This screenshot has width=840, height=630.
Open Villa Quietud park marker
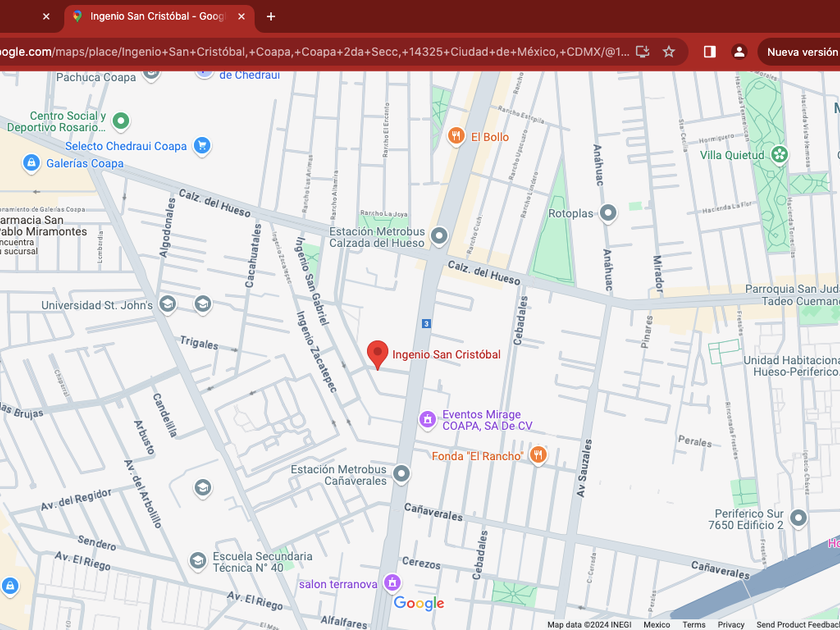779,155
